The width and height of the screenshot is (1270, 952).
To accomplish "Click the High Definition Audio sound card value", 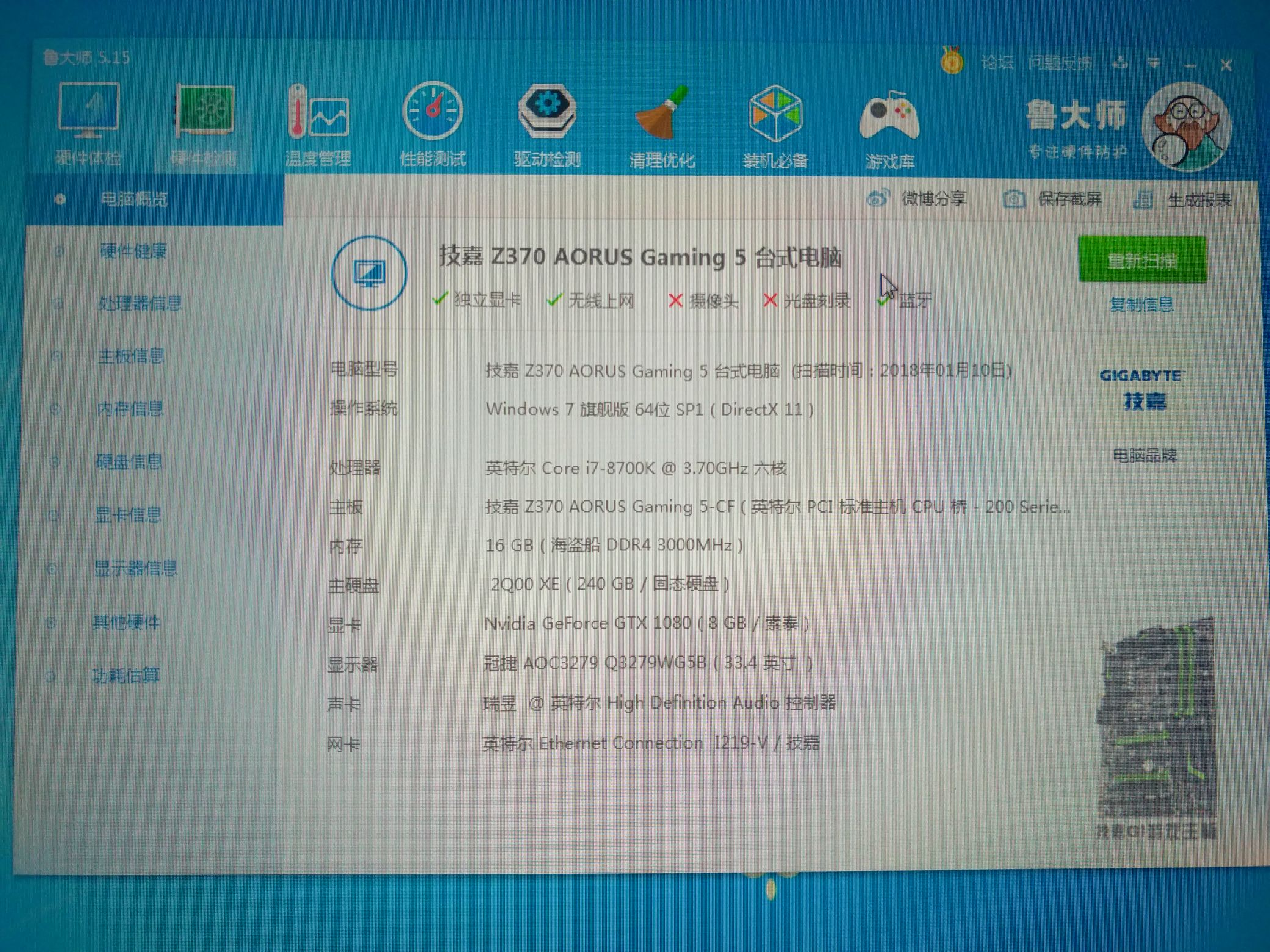I will pyautogui.click(x=659, y=703).
